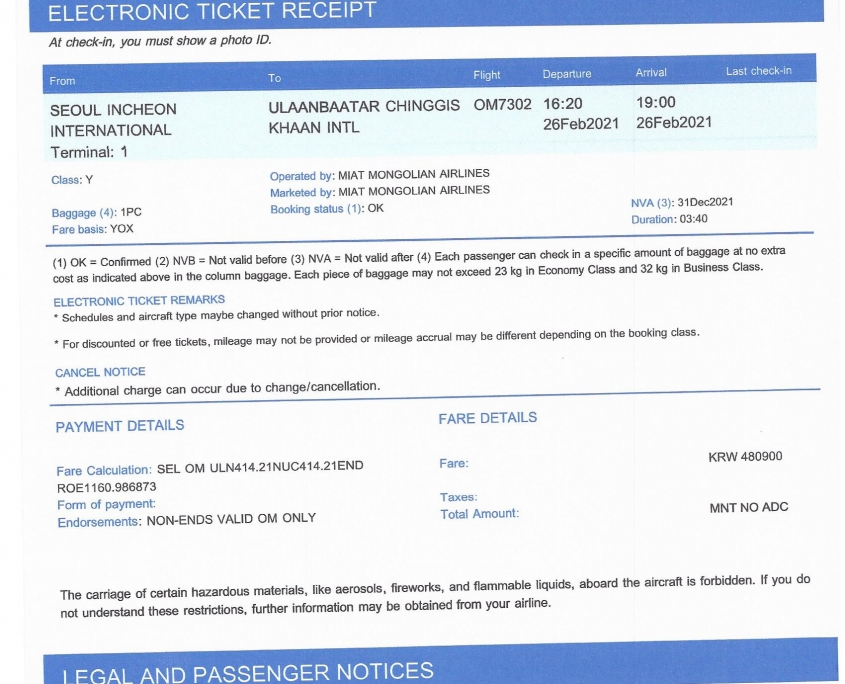Click the ROE1160.986873 value
The height and width of the screenshot is (684, 845).
[107, 487]
